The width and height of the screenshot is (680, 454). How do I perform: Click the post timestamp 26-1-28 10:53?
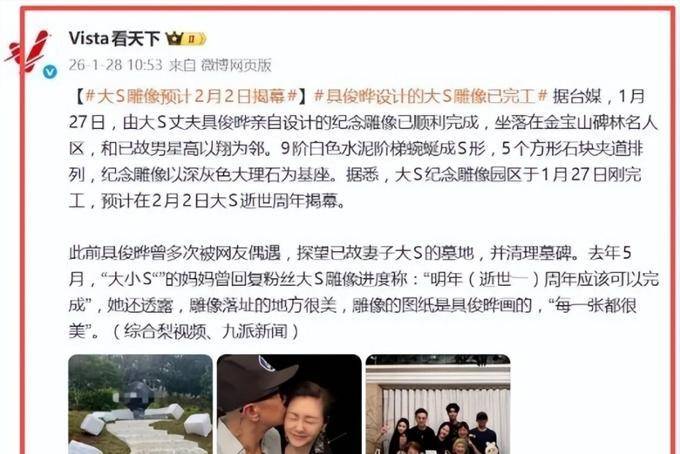point(115,65)
